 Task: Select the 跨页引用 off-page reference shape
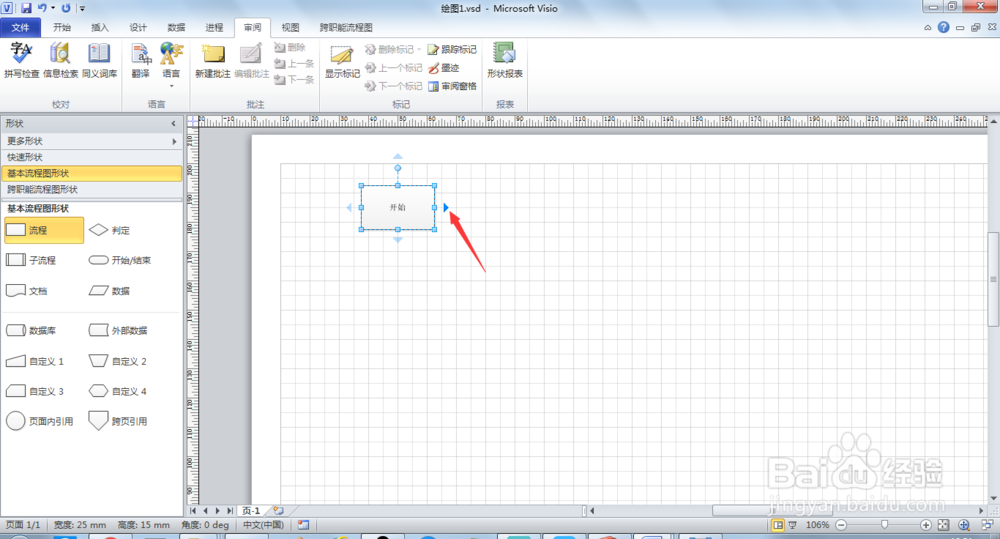118,421
